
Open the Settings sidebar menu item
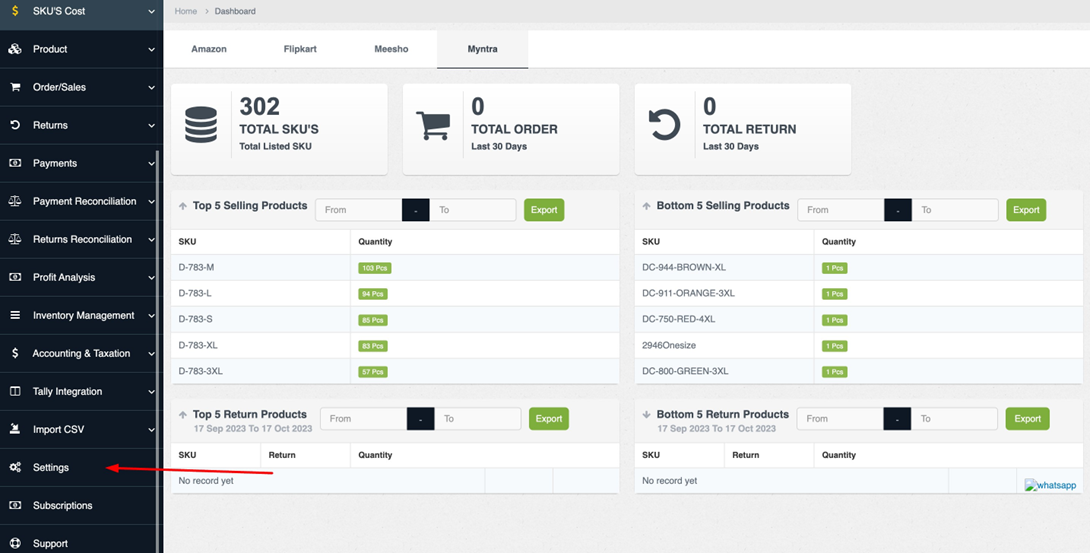pos(79,468)
